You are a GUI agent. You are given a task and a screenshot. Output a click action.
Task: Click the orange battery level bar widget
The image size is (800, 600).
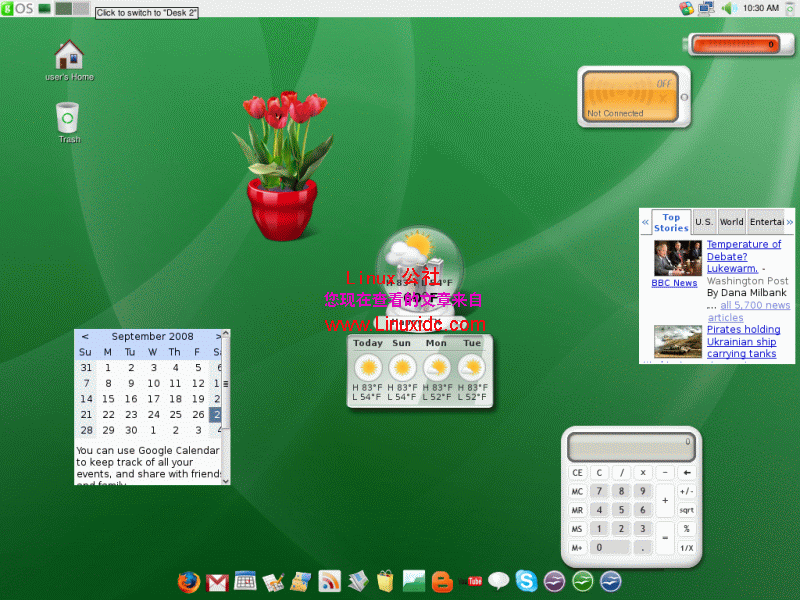[740, 44]
